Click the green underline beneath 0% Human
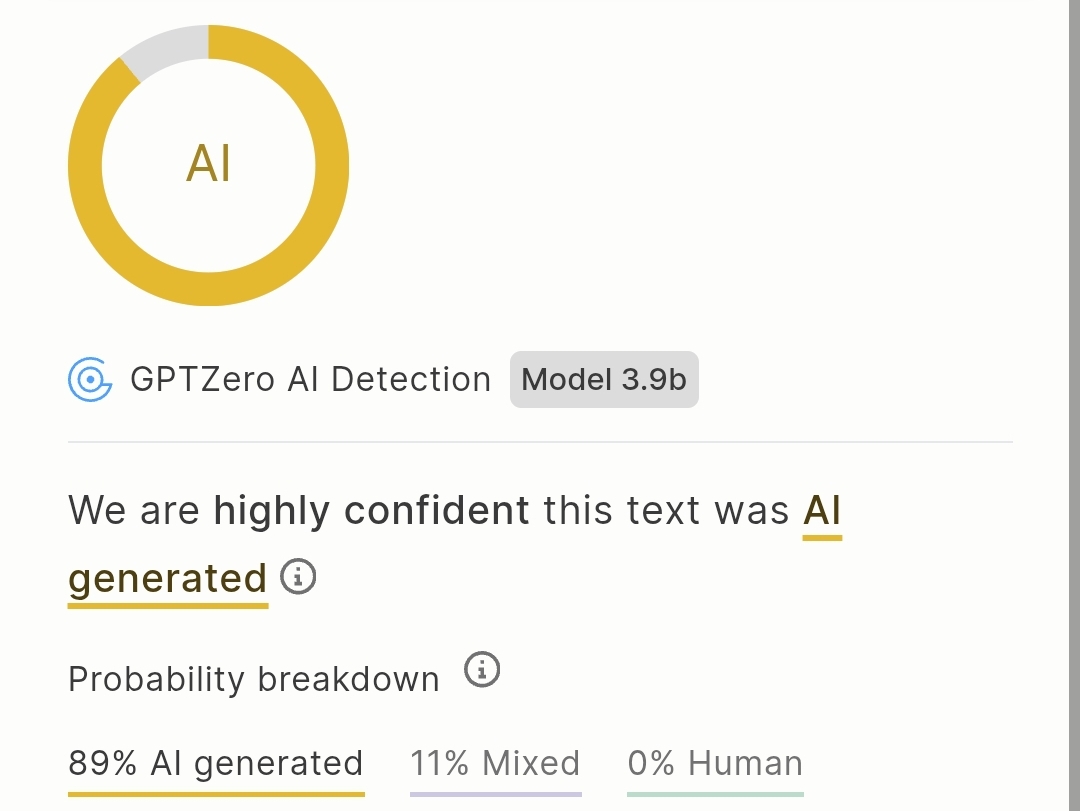 coord(716,794)
